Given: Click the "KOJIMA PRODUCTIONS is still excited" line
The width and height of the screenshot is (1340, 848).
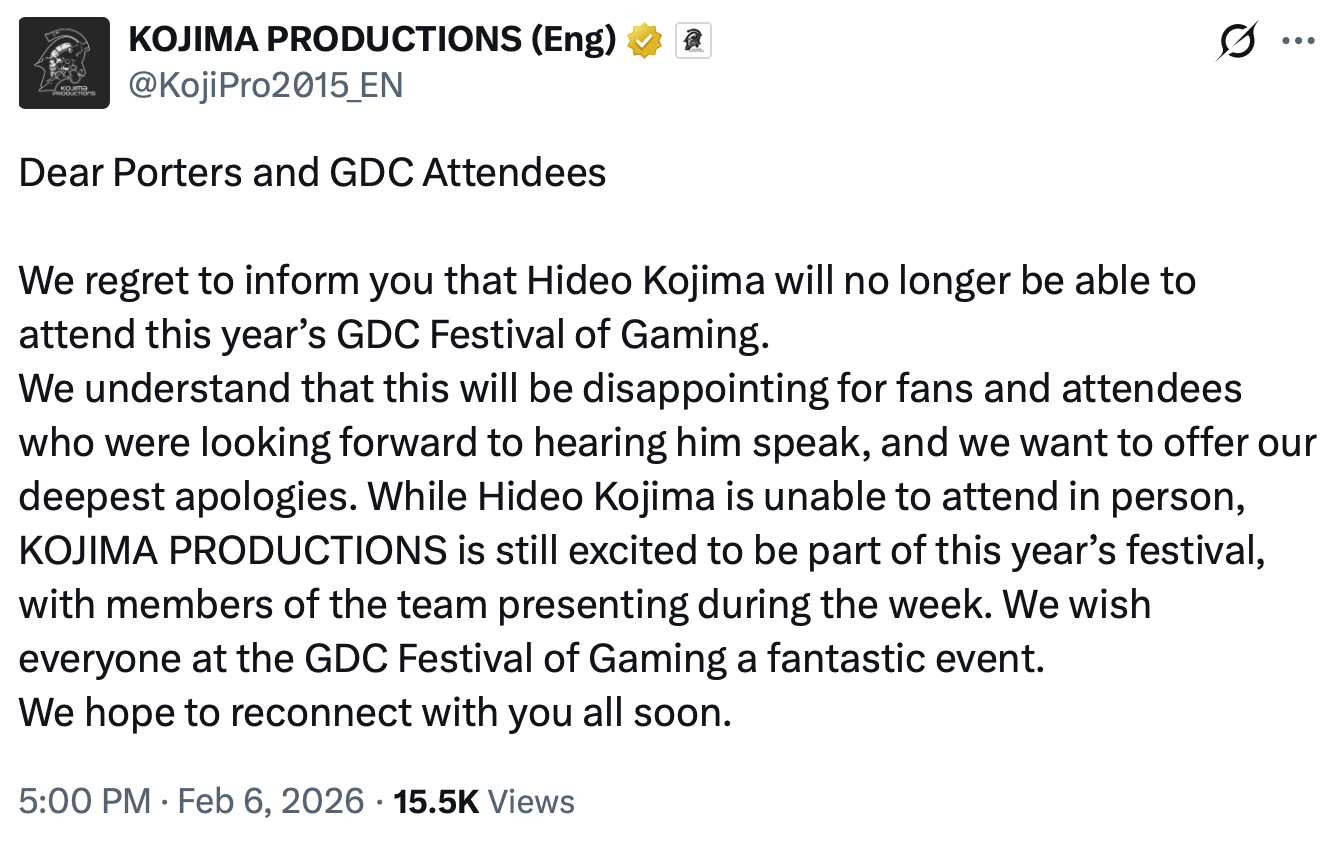Looking at the screenshot, I should click(x=642, y=551).
